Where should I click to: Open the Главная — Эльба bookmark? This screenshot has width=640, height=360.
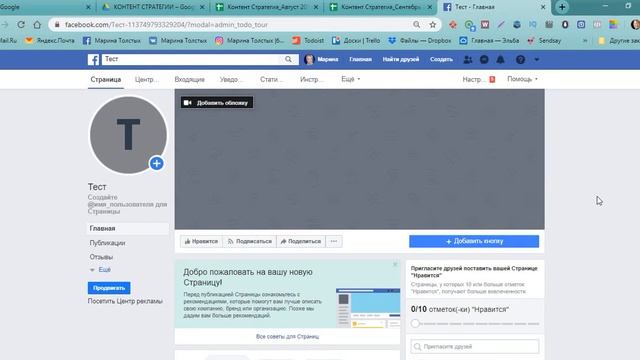tap(489, 41)
